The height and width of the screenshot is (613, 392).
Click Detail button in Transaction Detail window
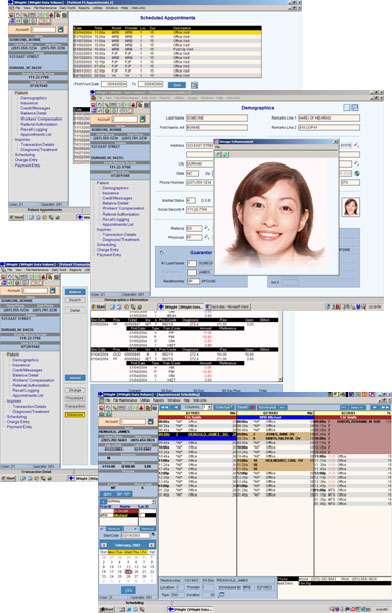tap(75, 310)
